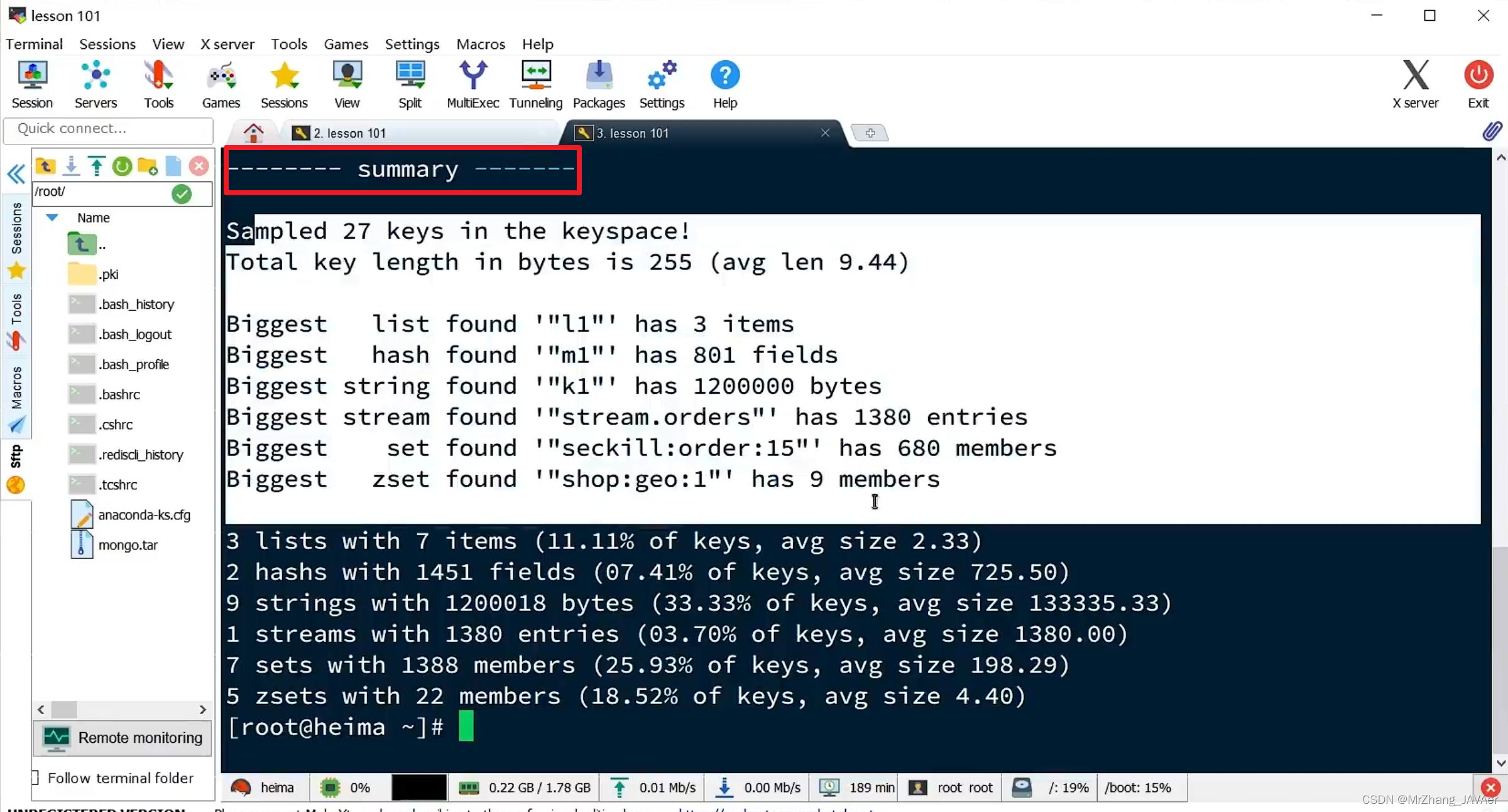Open the Macros menu
The image size is (1508, 812).
(480, 44)
